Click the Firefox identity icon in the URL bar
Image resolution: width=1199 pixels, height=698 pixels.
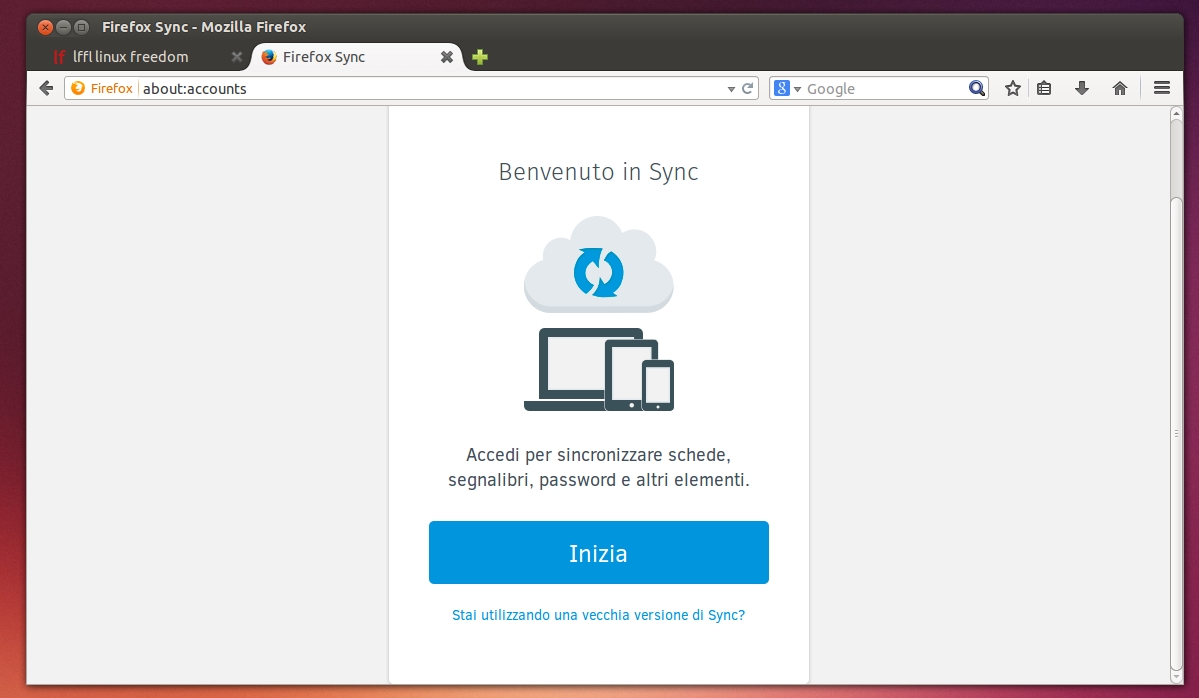[x=78, y=89]
